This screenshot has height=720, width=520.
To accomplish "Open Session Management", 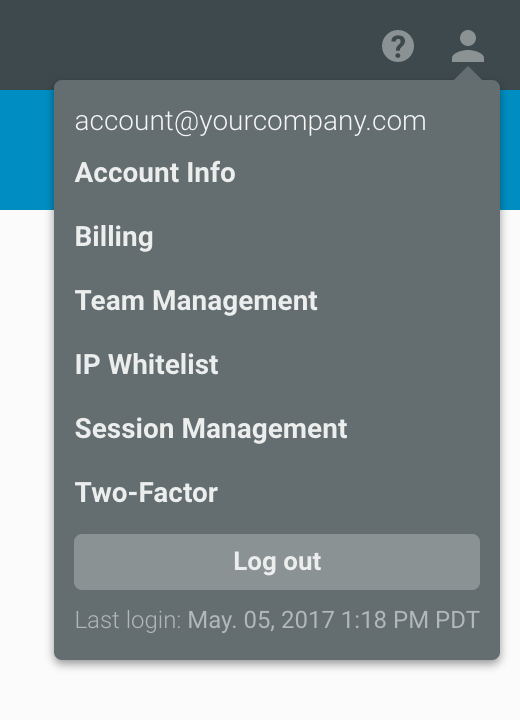I will point(211,429).
